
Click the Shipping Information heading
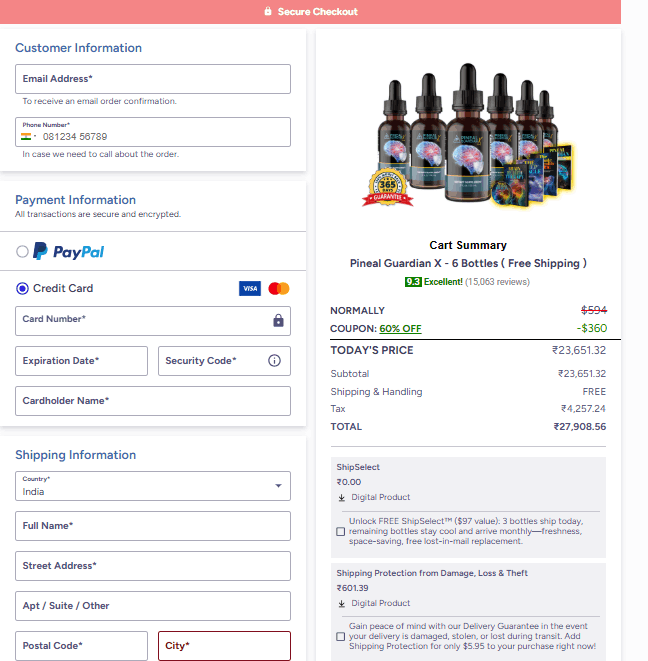point(75,454)
